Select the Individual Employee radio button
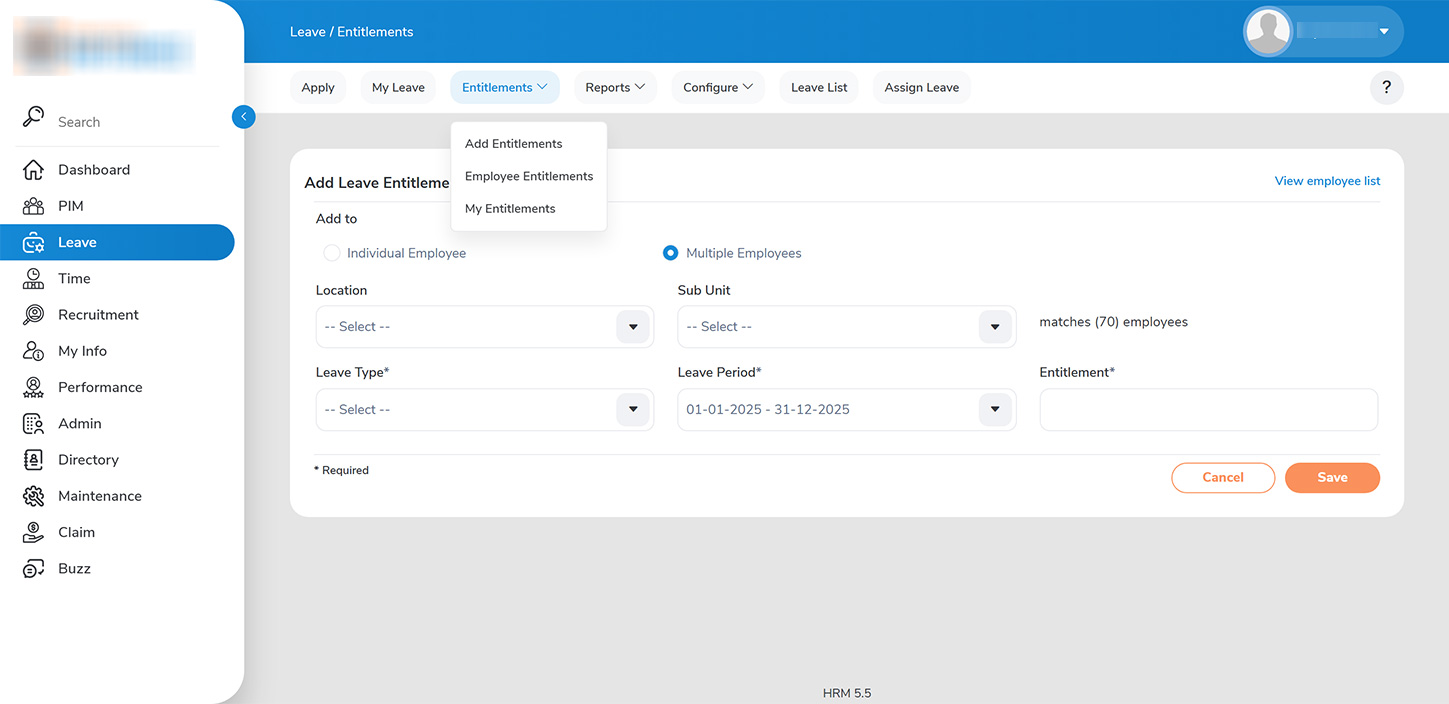The image size is (1449, 704). click(x=332, y=253)
